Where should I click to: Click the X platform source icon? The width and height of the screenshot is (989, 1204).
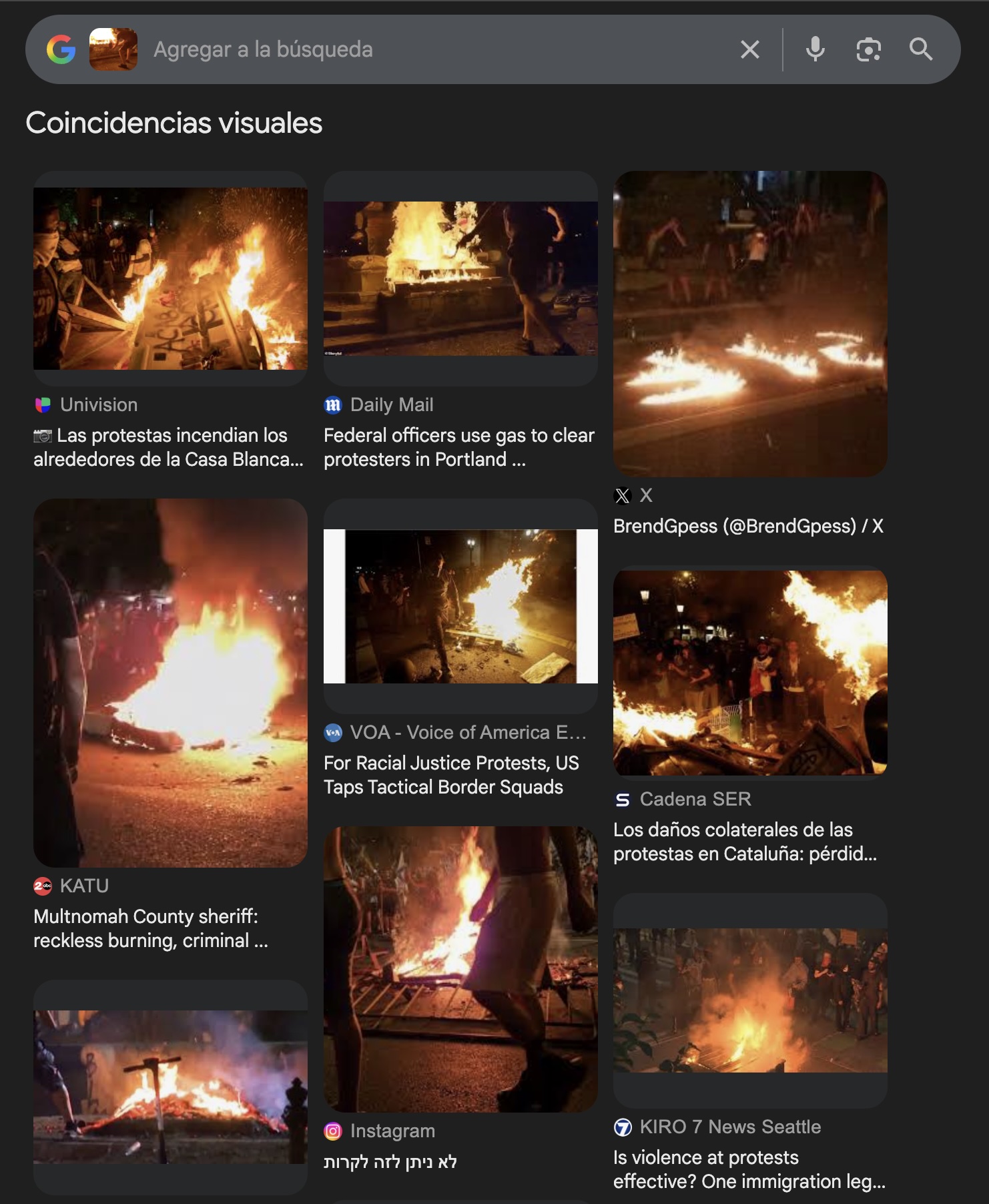pyautogui.click(x=622, y=496)
